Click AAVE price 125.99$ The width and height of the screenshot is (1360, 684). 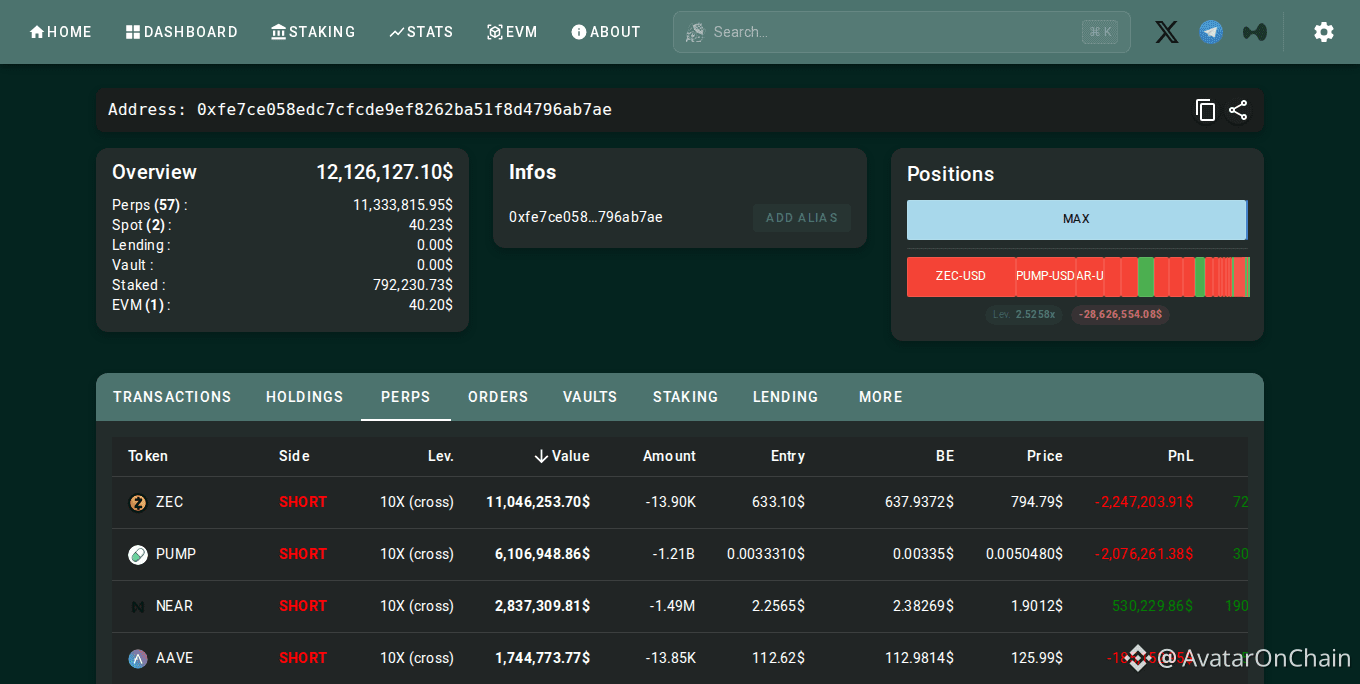1037,658
